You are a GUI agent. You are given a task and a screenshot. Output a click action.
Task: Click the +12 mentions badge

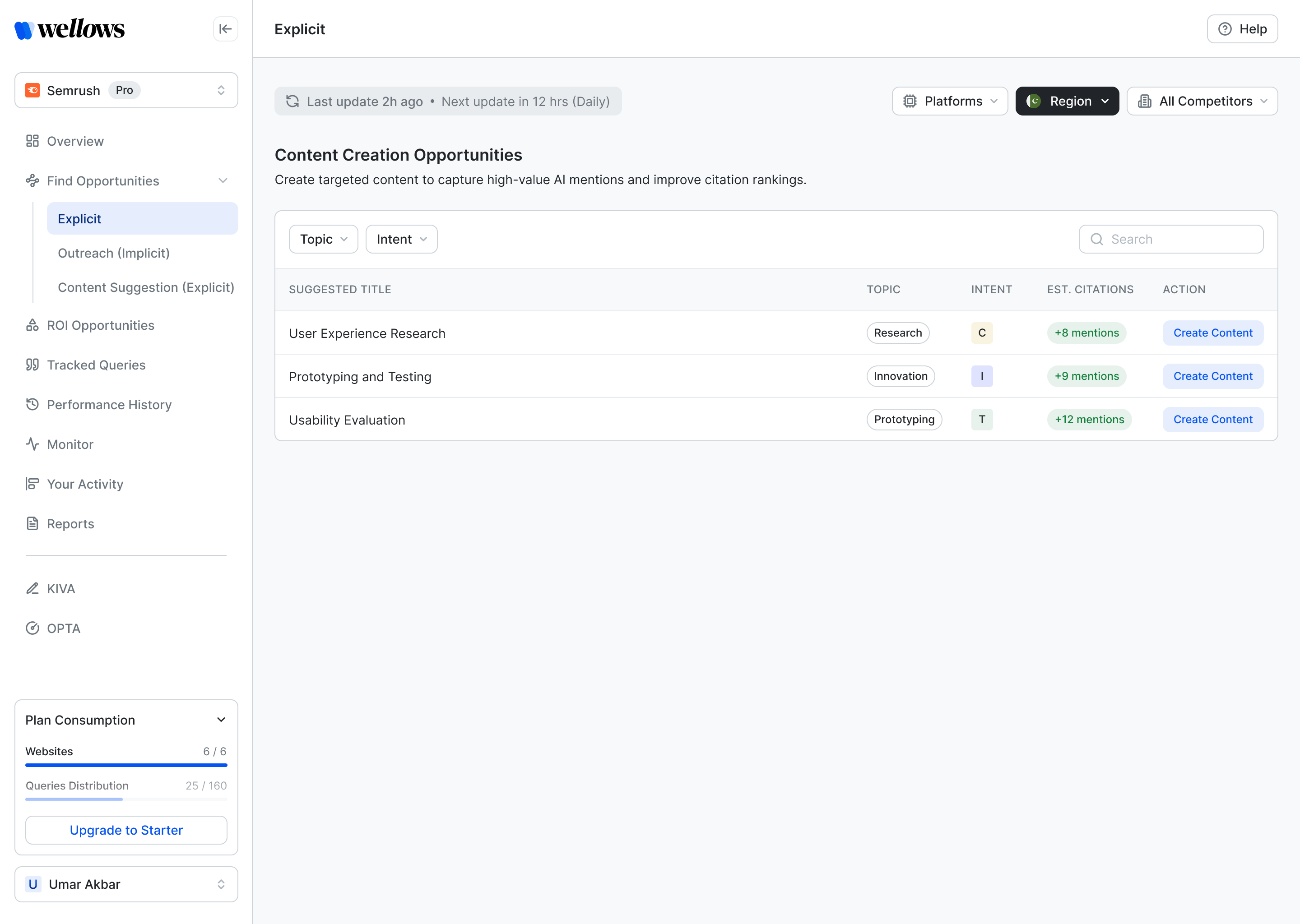[x=1089, y=419]
